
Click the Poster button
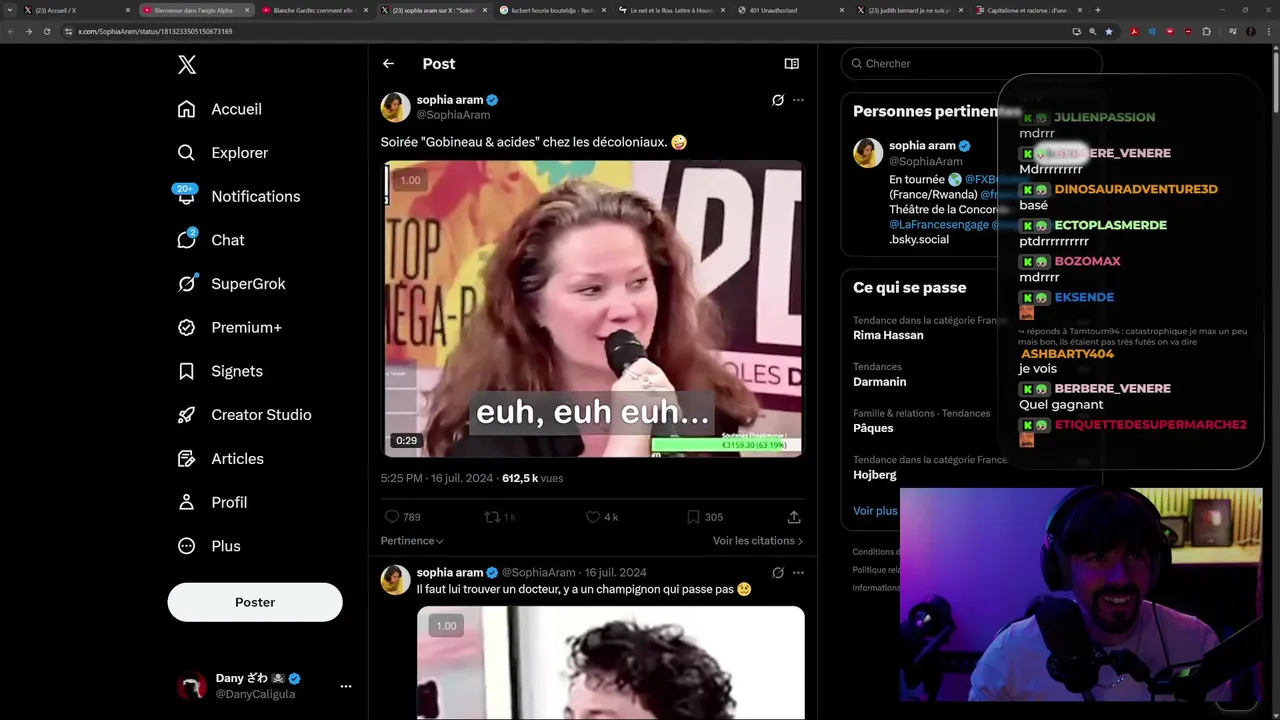pyautogui.click(x=255, y=602)
